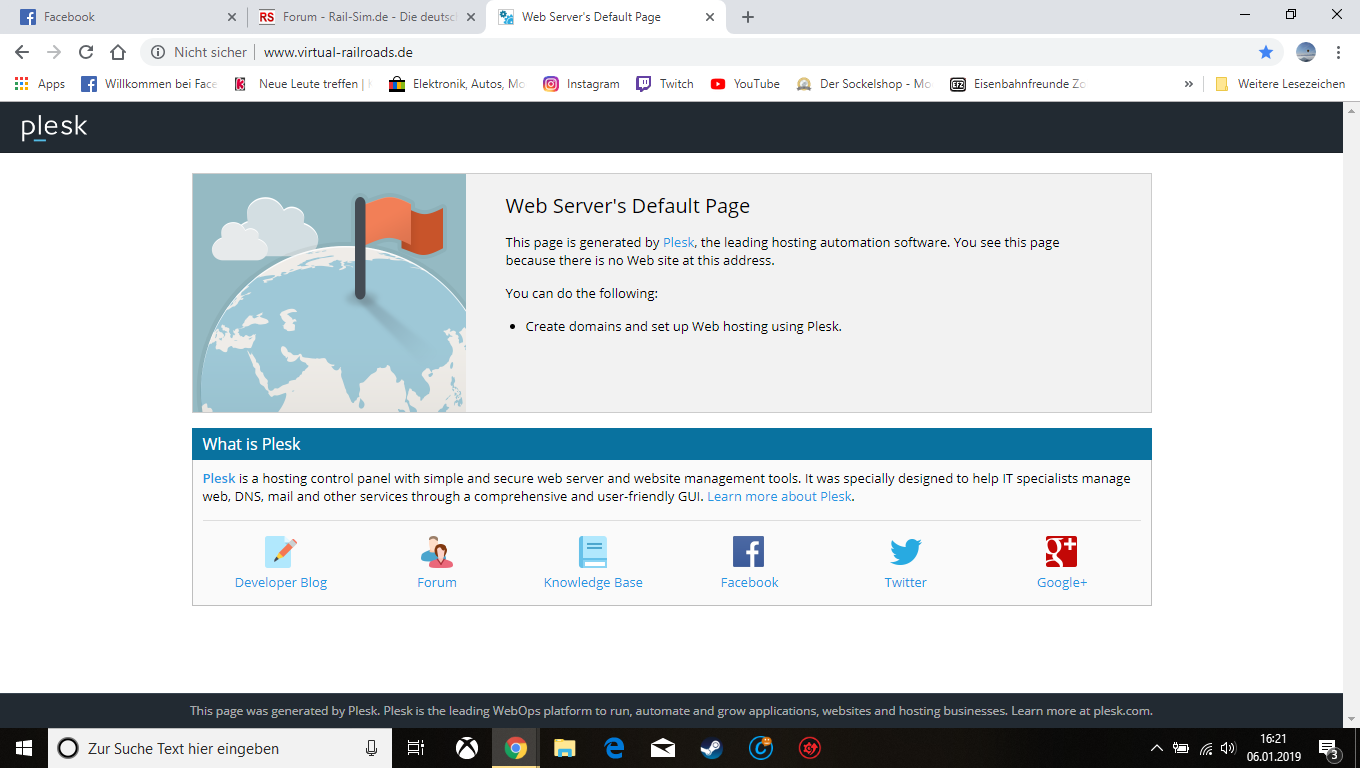Viewport: 1360px width, 768px height.
Task: Click the Google+ text link
Action: click(1062, 582)
